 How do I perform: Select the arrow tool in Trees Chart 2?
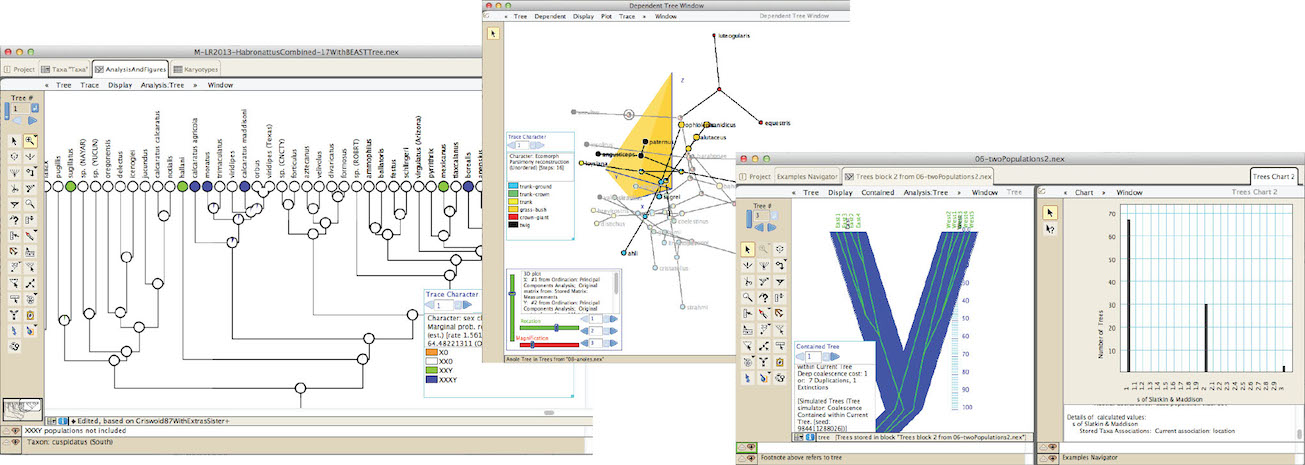click(x=1051, y=212)
